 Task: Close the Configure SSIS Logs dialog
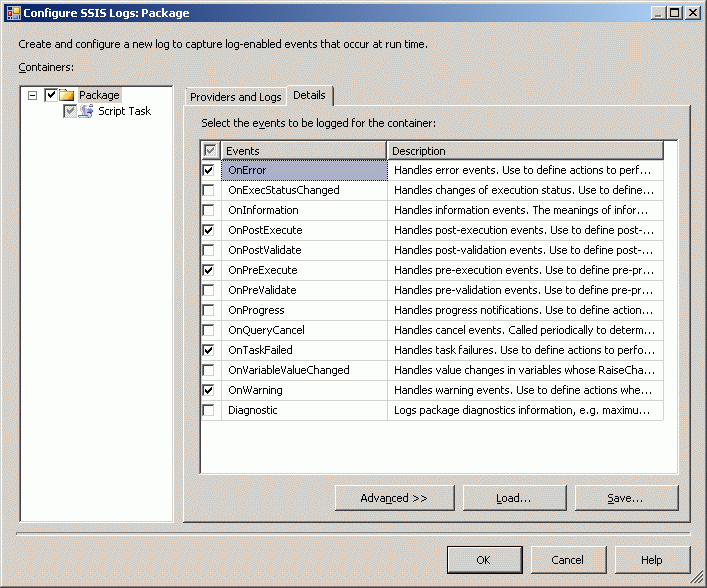(x=693, y=13)
